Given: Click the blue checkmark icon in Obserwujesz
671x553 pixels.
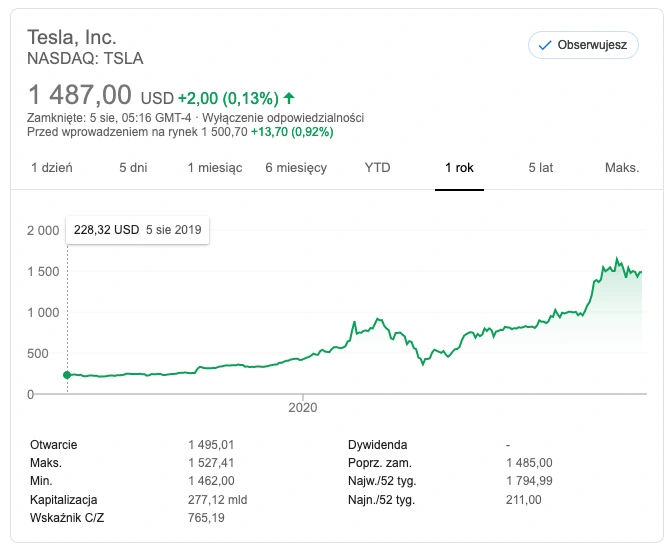Looking at the screenshot, I should [544, 45].
